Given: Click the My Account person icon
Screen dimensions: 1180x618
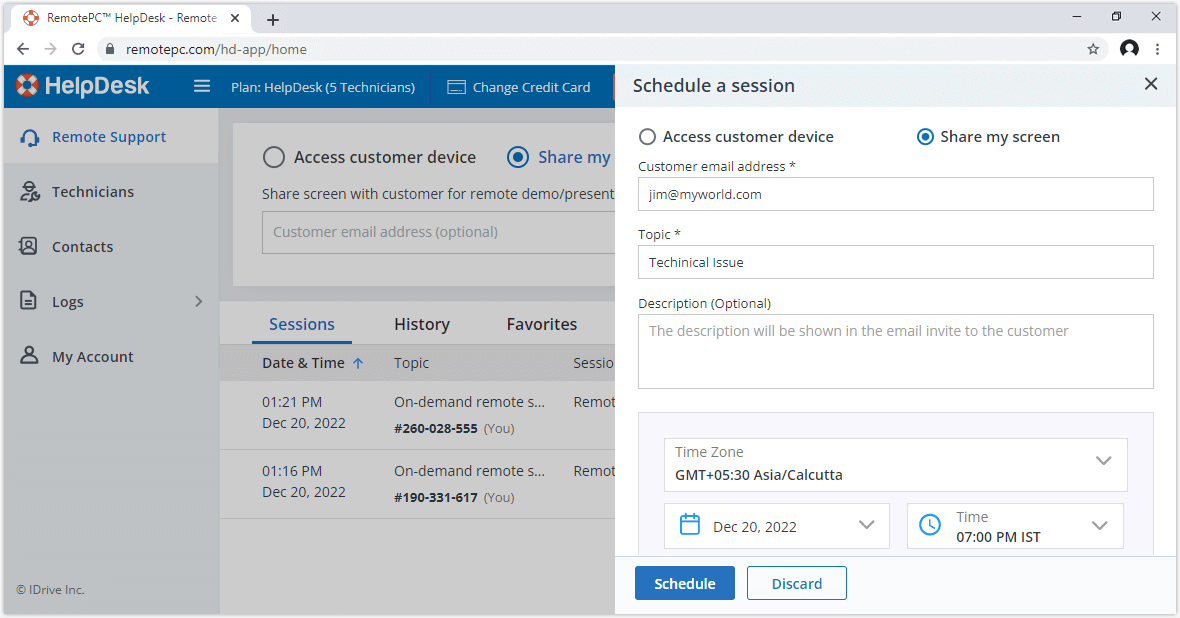Looking at the screenshot, I should (29, 355).
